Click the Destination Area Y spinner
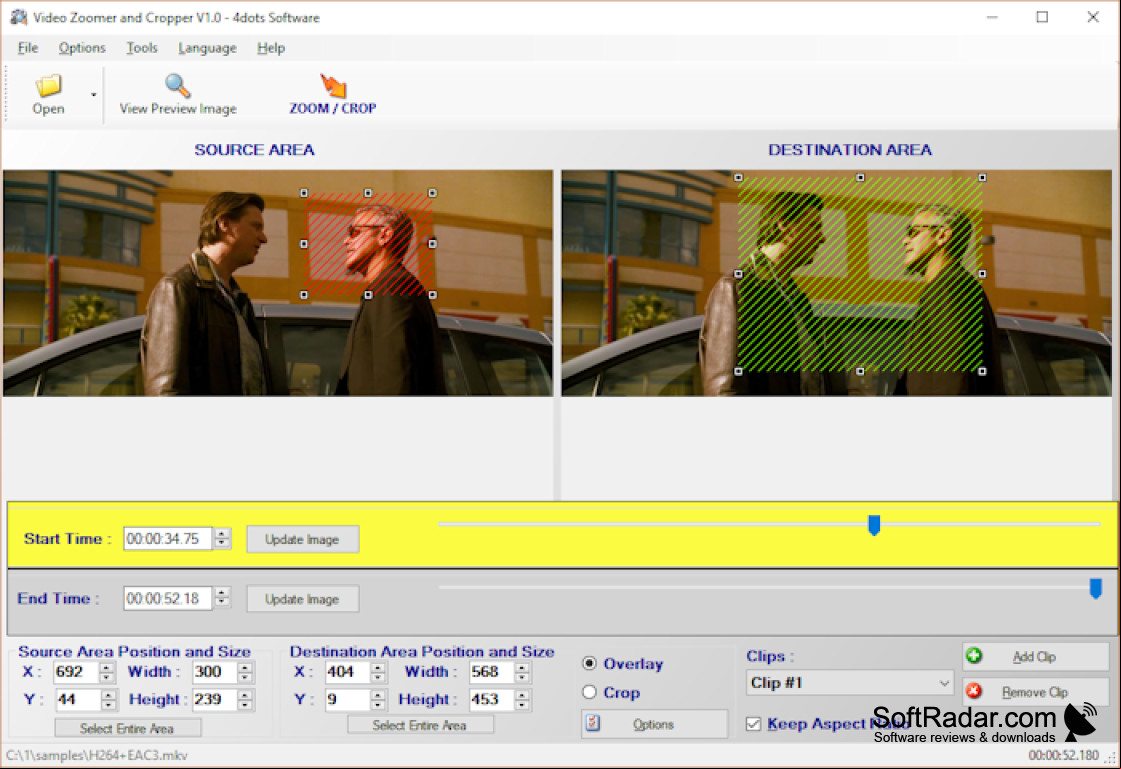The height and width of the screenshot is (769, 1121). (377, 700)
